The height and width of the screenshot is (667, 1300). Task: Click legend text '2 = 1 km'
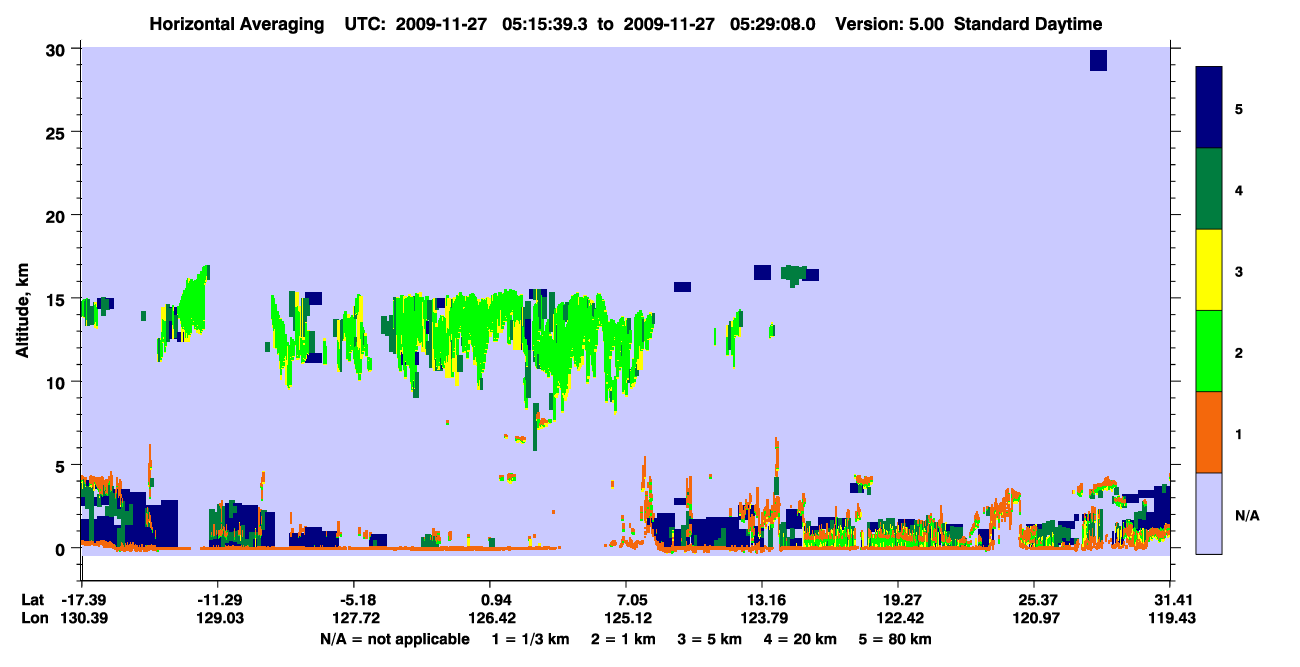[623, 639]
